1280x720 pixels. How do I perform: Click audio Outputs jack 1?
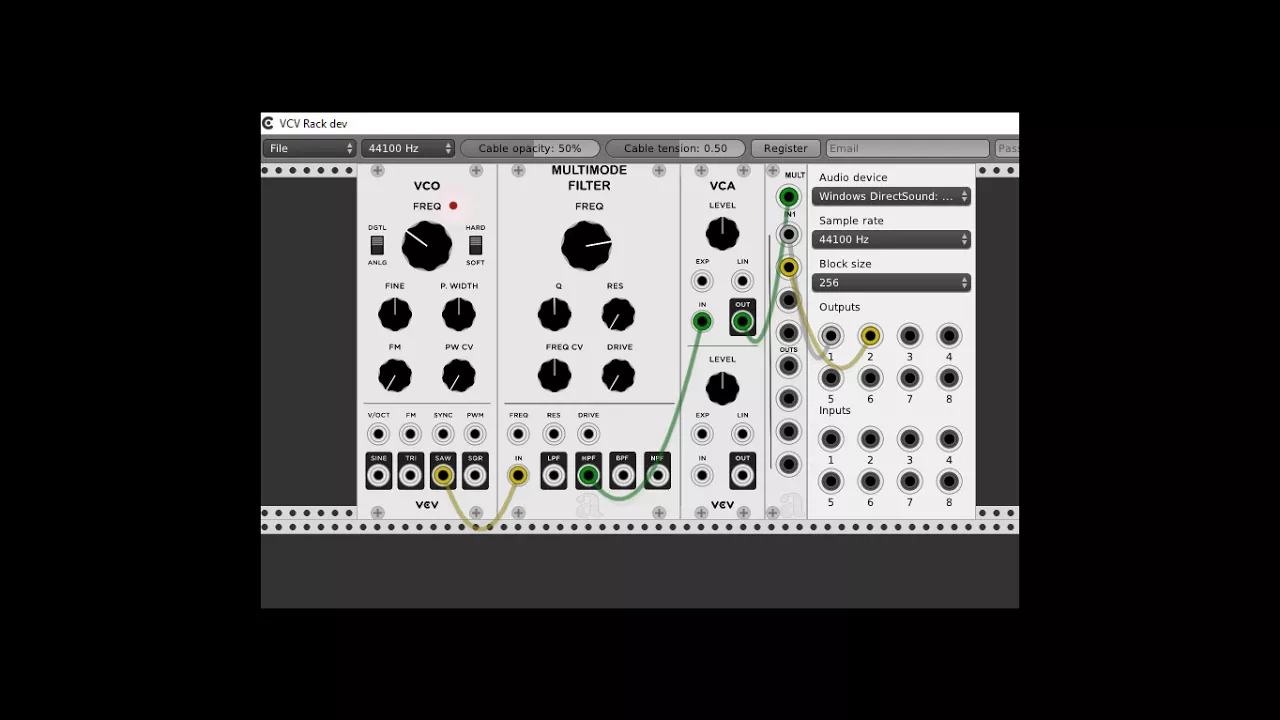830,336
